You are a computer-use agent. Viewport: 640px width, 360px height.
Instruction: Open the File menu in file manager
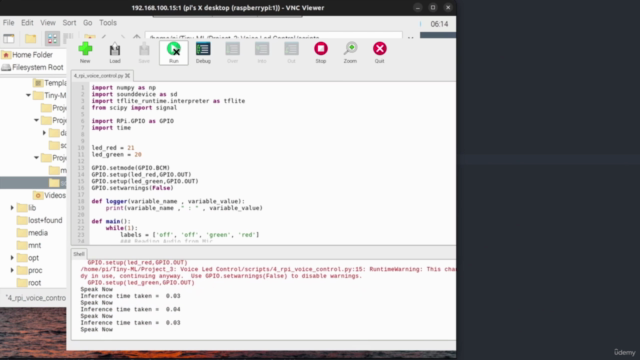pos(8,23)
